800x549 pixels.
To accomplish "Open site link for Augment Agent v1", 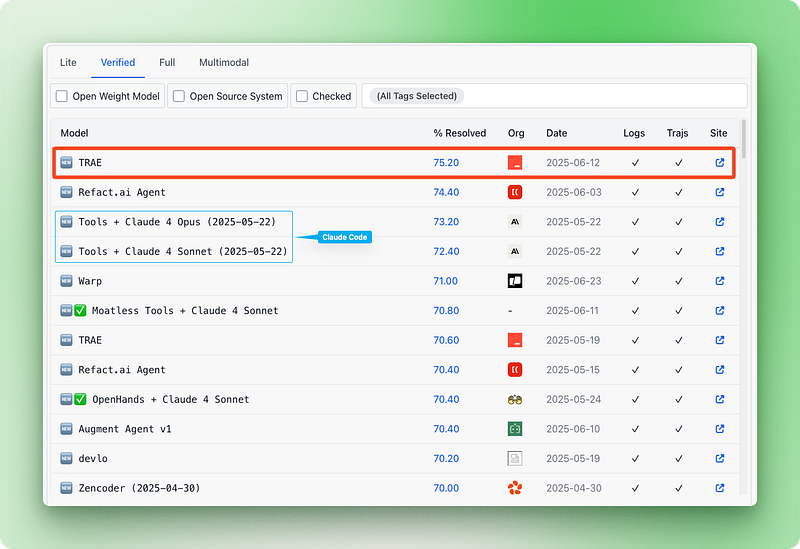I will click(x=720, y=429).
